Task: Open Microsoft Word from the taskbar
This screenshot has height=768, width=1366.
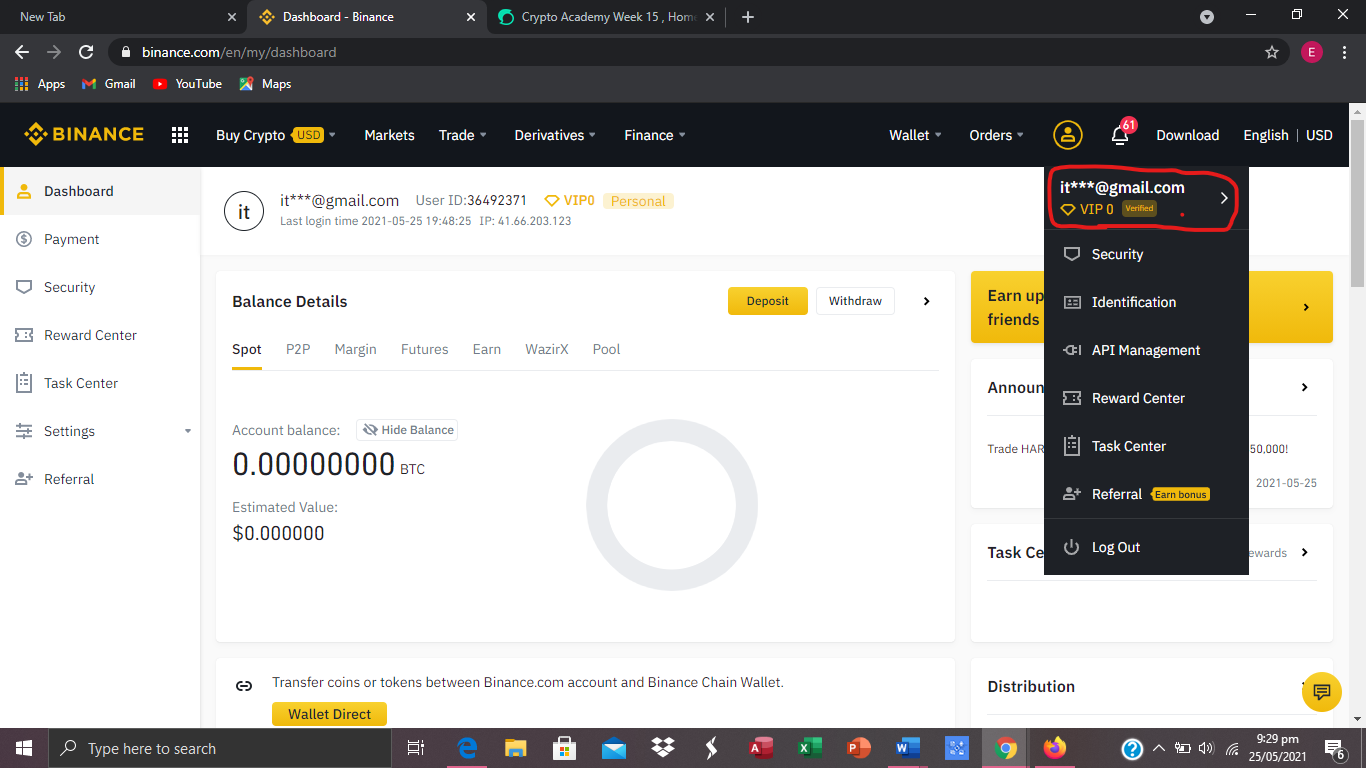Action: (x=907, y=748)
